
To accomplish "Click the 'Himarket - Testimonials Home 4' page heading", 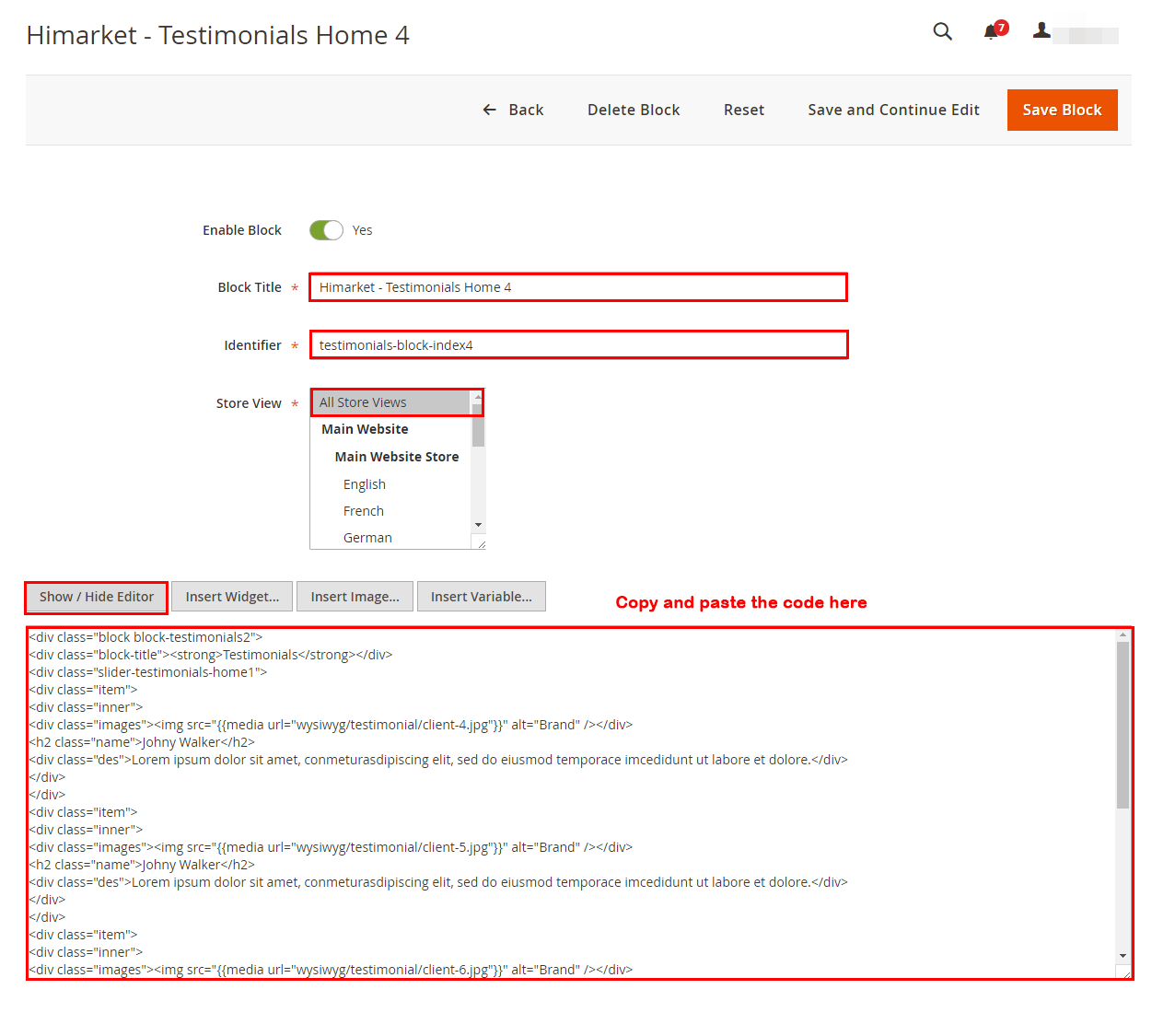I will point(218,35).
